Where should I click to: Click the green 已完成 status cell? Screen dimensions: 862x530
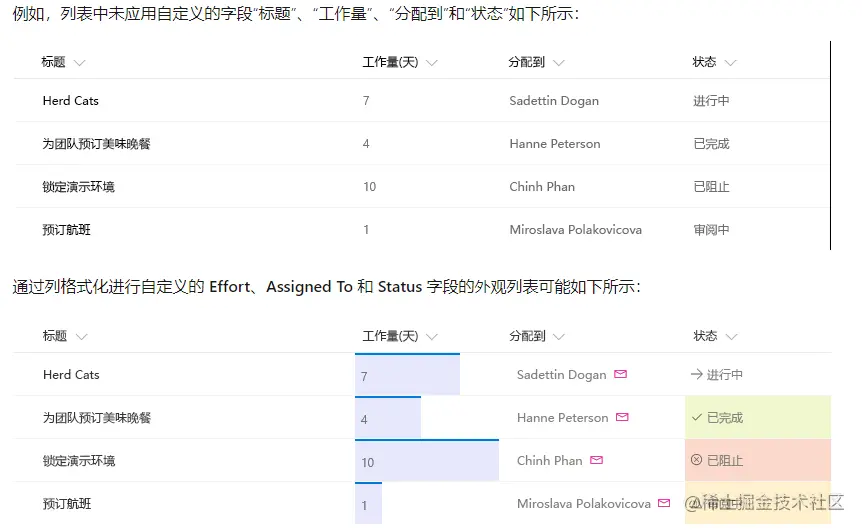click(x=758, y=418)
